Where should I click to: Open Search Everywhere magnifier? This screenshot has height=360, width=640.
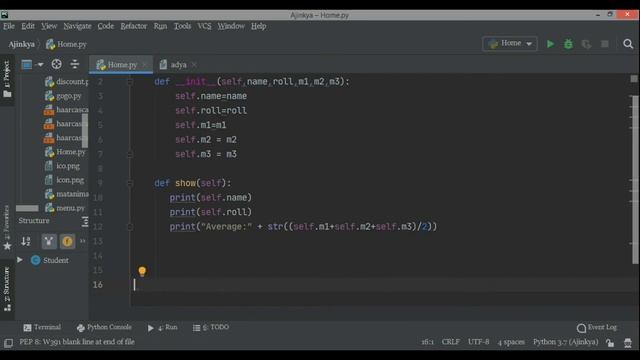628,44
